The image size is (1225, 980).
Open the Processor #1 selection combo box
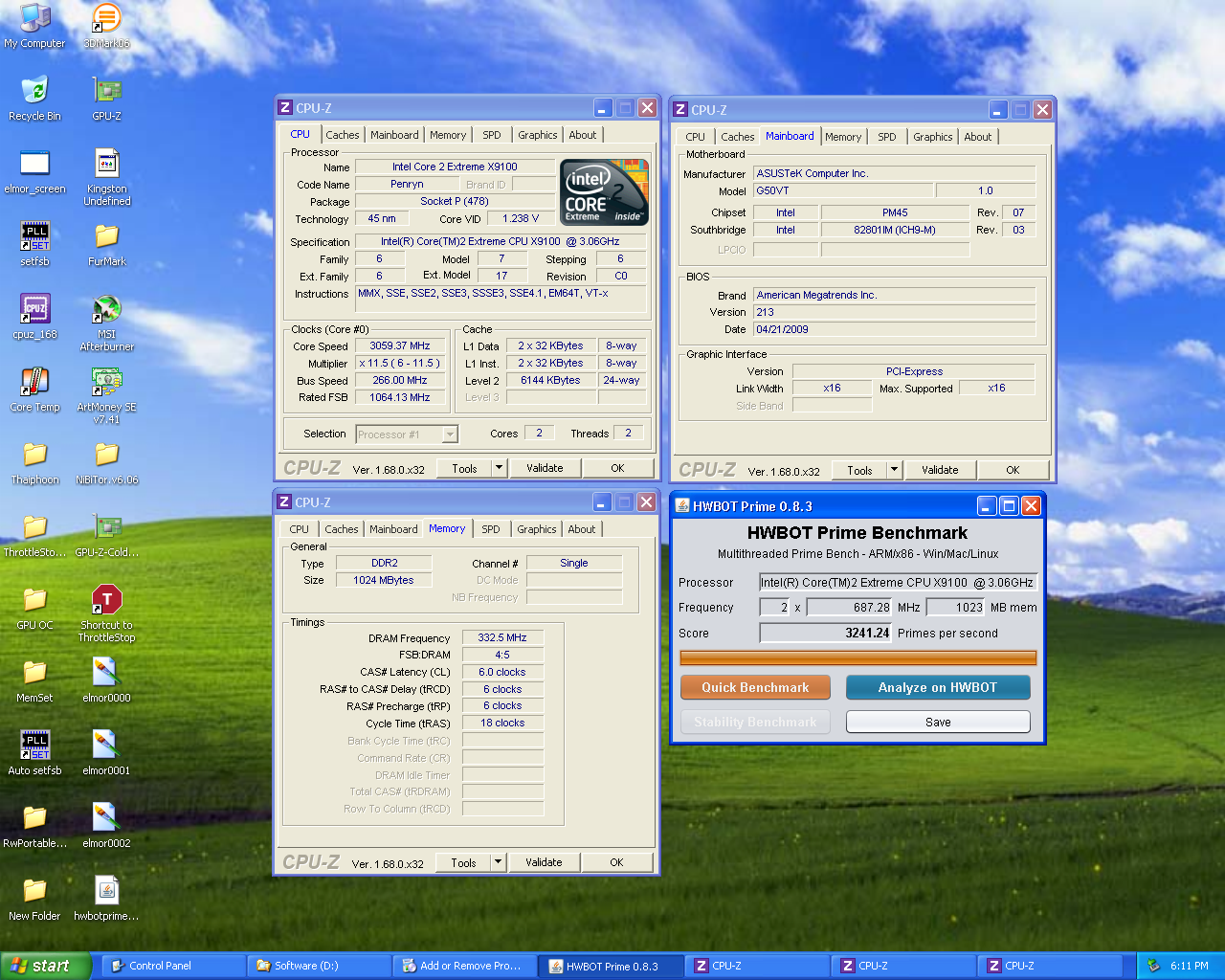pyautogui.click(x=407, y=434)
